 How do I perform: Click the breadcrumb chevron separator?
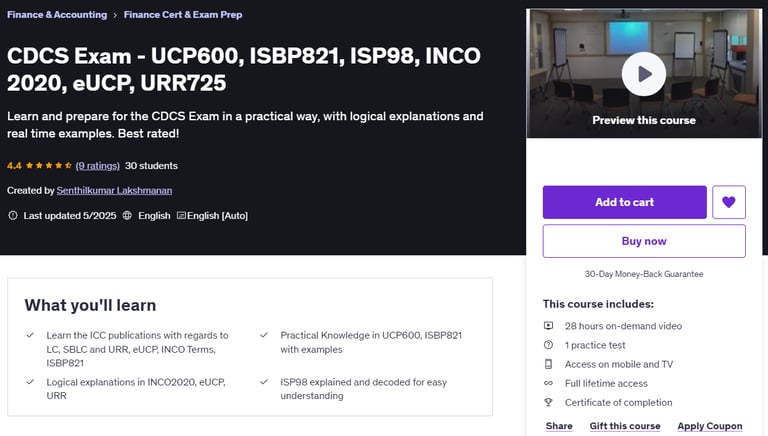[x=115, y=15]
